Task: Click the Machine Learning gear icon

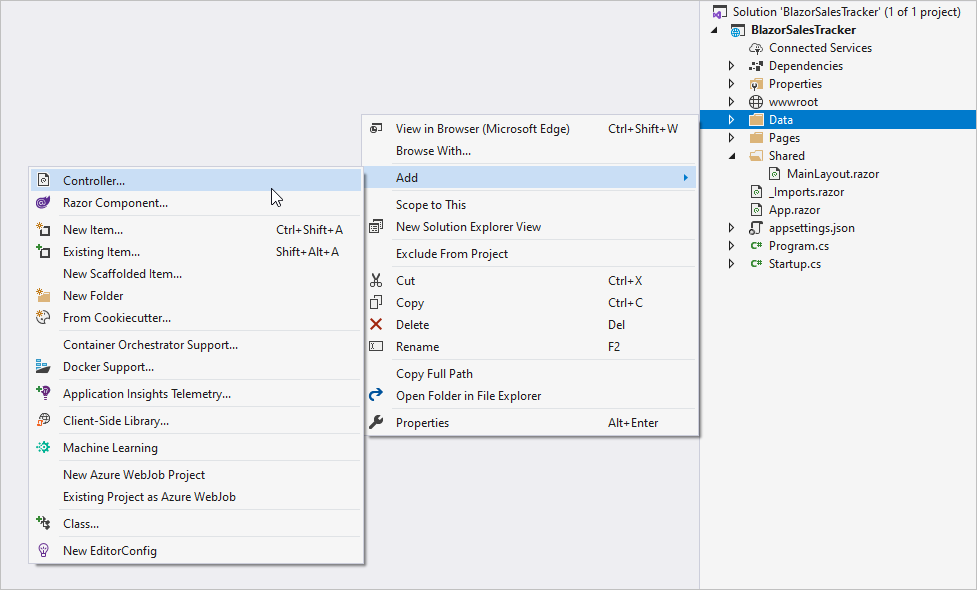Action: click(x=43, y=448)
